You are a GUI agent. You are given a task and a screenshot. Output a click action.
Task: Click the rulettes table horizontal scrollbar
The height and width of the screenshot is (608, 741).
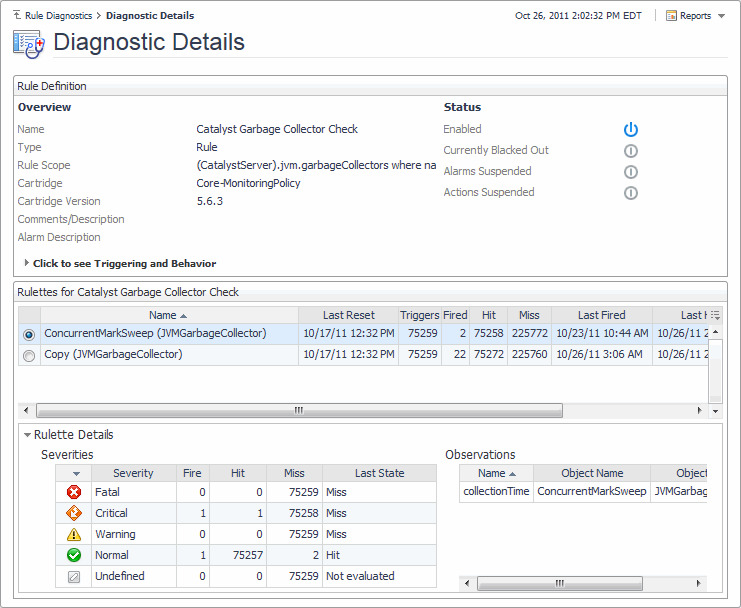(299, 411)
